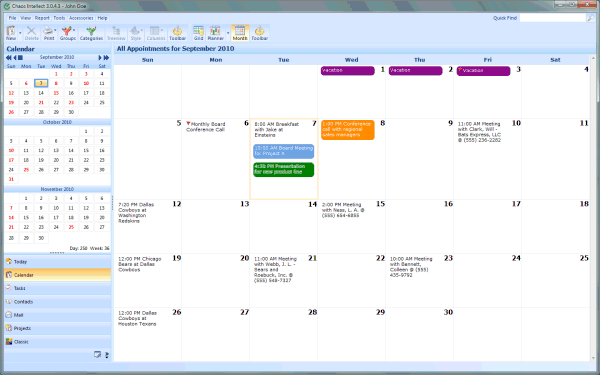
Task: Open the Categories toolbar icon
Action: point(91,33)
